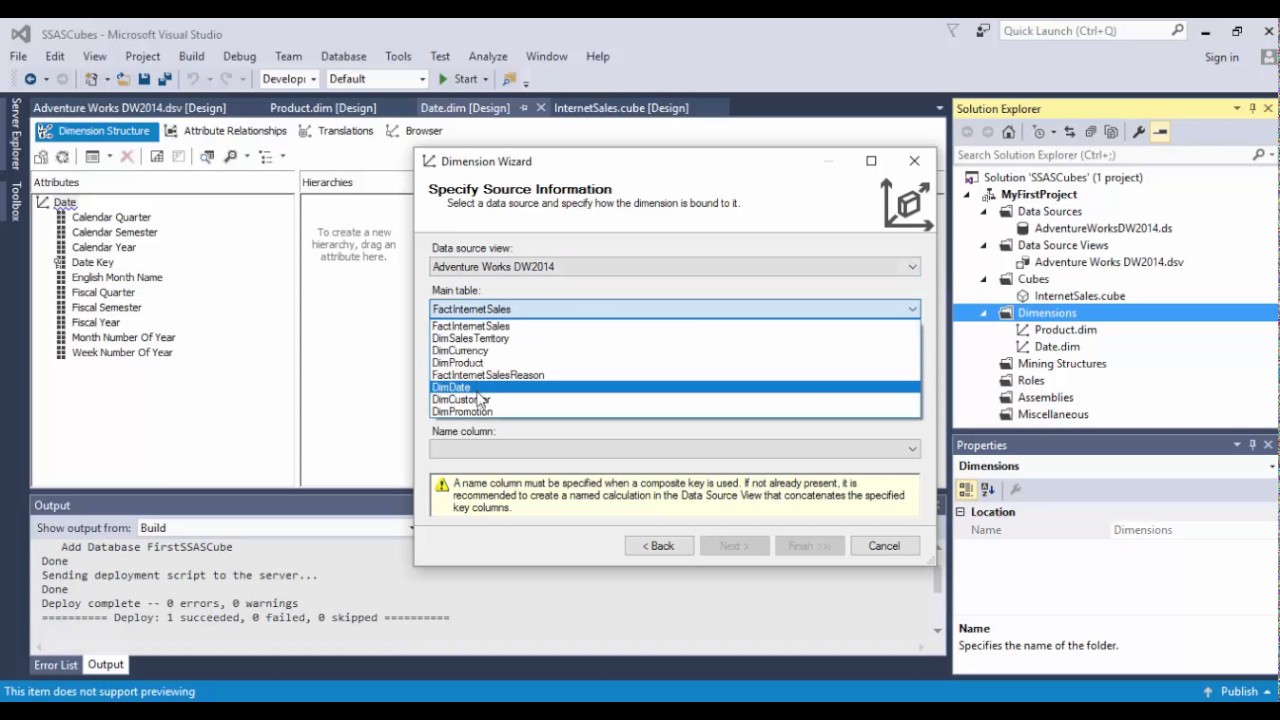Click Find Table icon in dimension toolbar
Image resolution: width=1280 pixels, height=720 pixels.
coord(207,157)
